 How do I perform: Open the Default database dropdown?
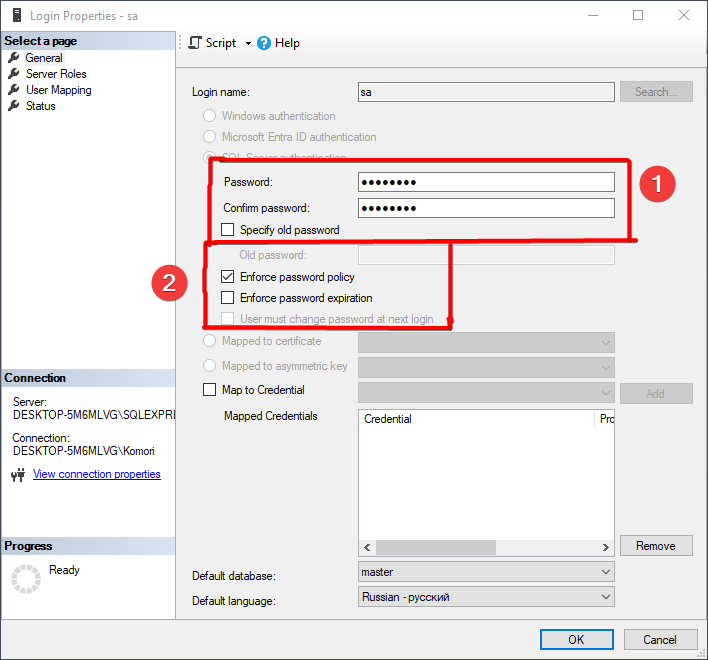[x=486, y=572]
